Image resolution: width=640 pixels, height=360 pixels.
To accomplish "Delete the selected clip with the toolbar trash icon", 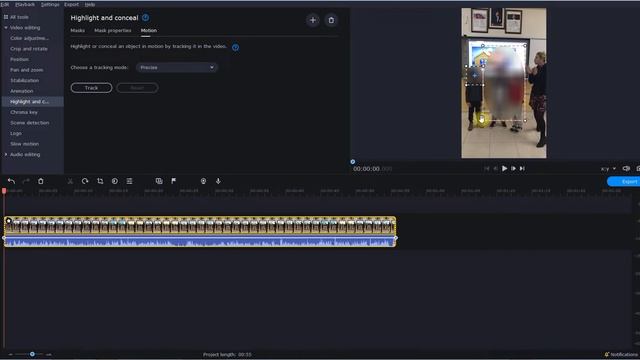I will [41, 181].
